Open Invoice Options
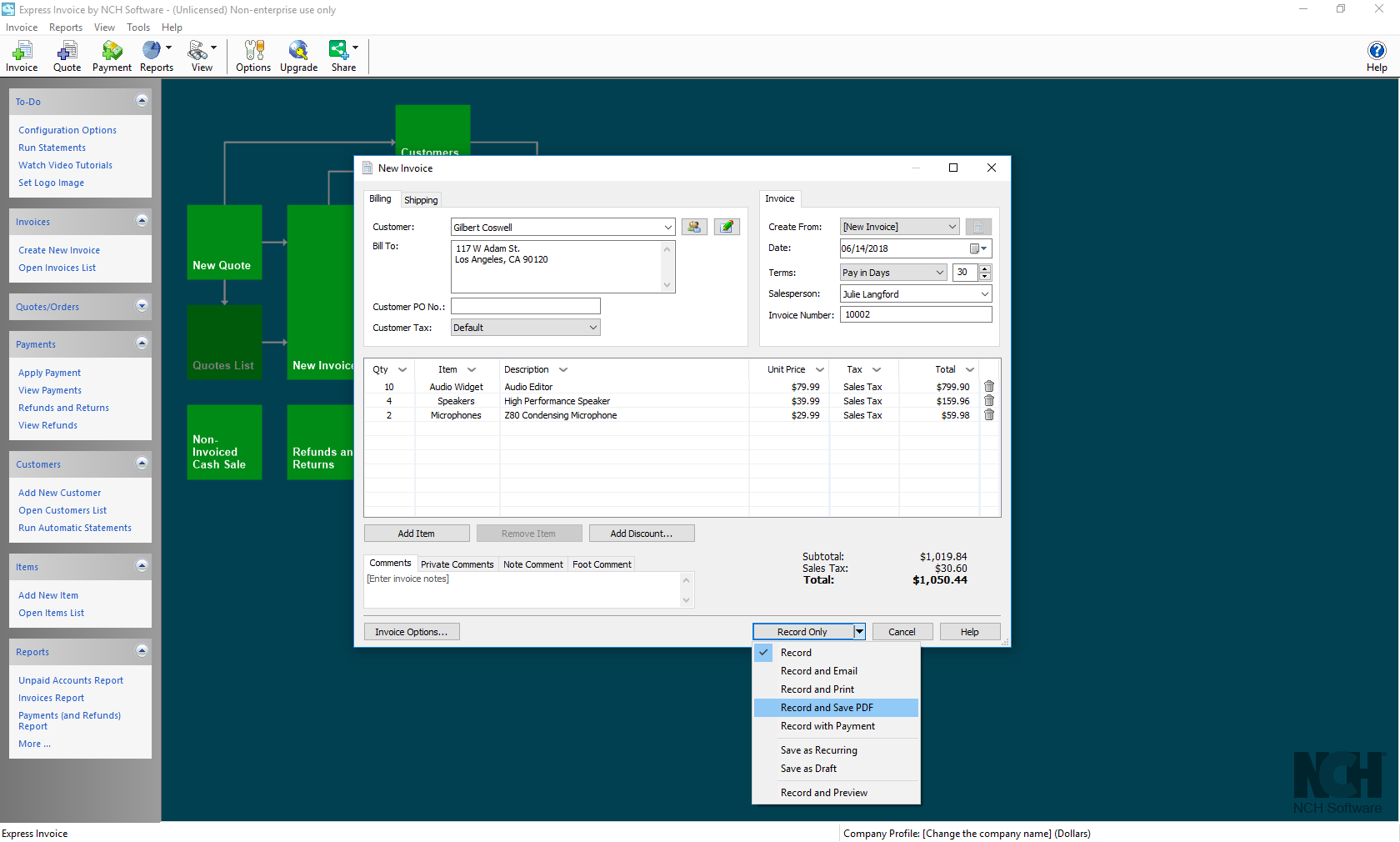Image resolution: width=1400 pixels, height=842 pixels. click(412, 632)
